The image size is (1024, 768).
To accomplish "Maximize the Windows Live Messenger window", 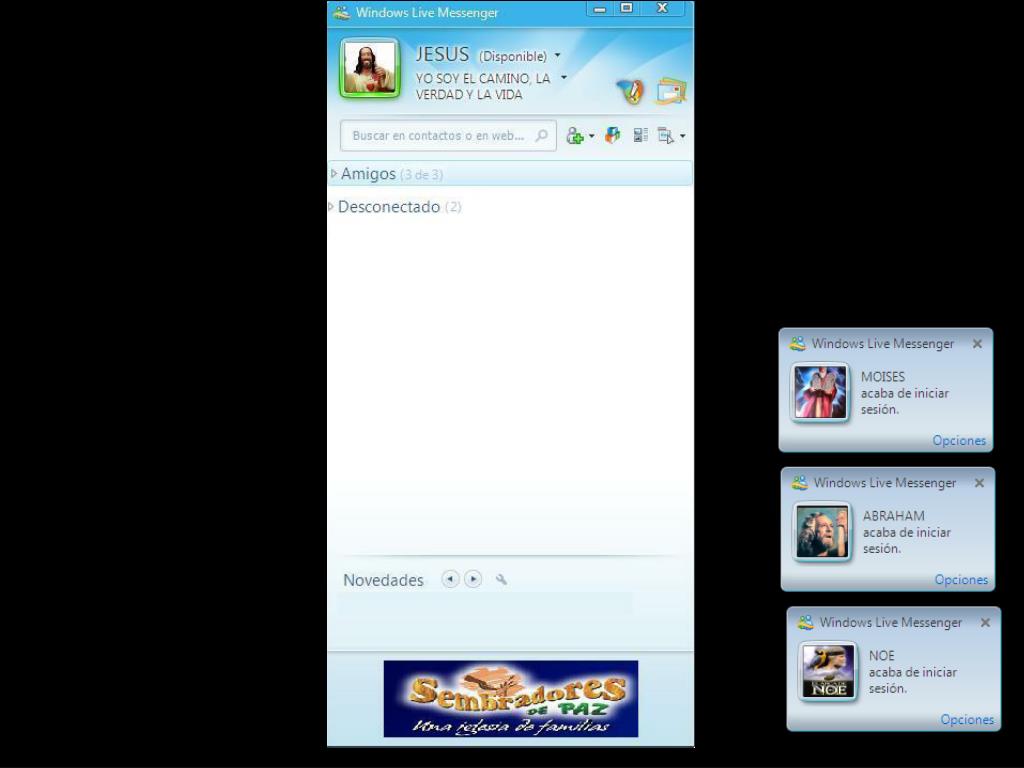I will [x=626, y=8].
